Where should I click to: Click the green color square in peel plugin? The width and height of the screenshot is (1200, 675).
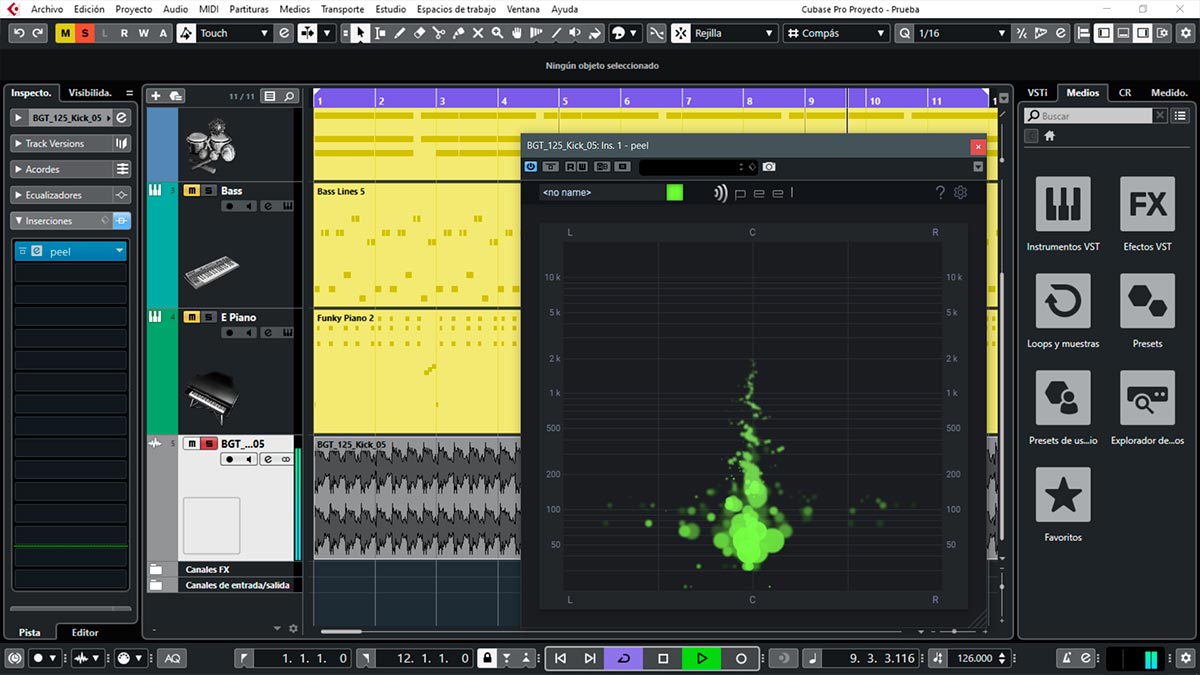[x=675, y=192]
